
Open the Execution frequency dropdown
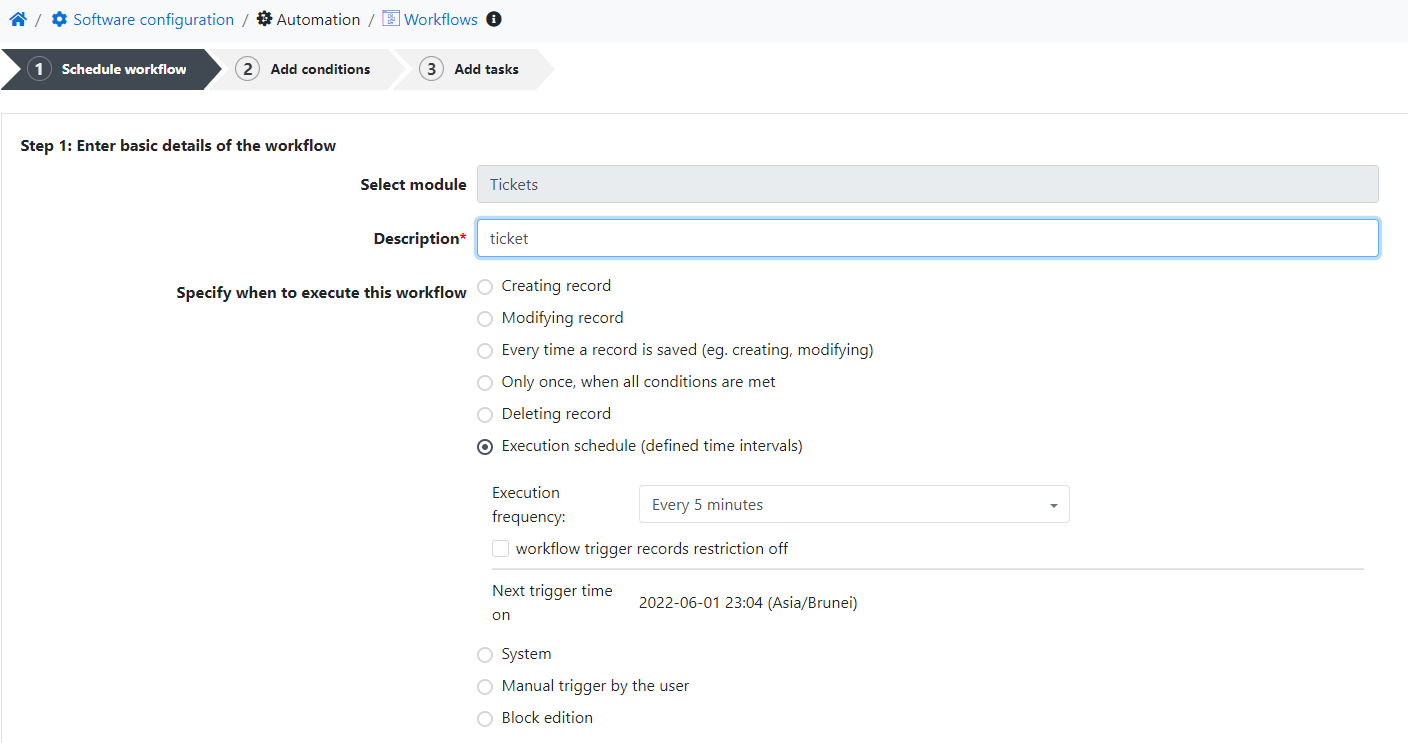click(854, 504)
